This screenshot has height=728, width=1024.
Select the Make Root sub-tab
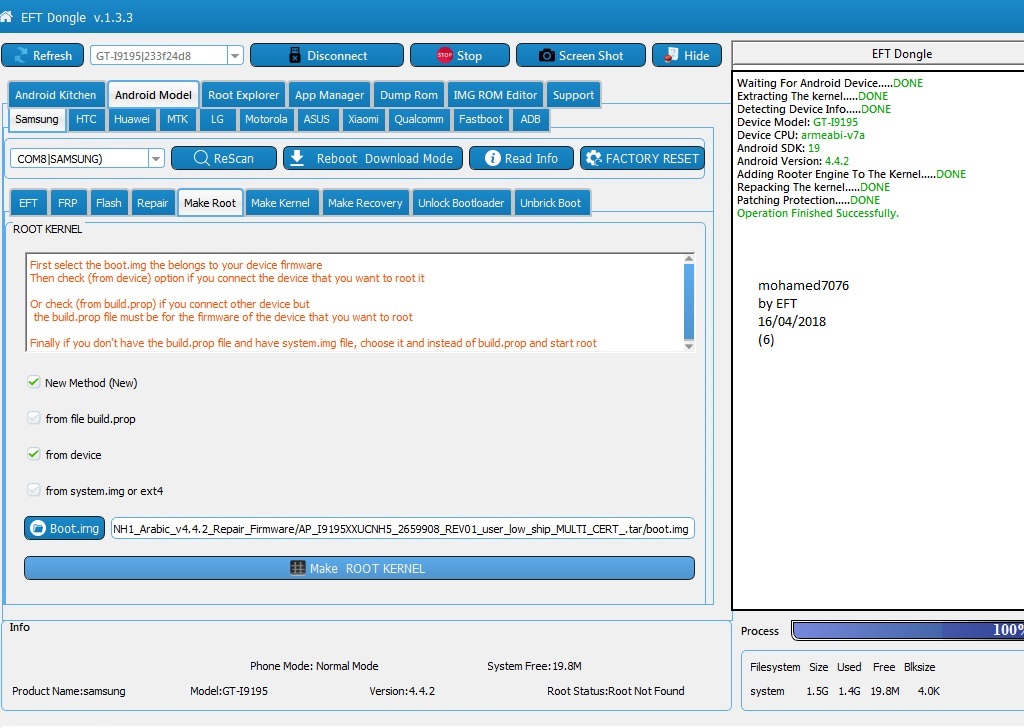coord(210,203)
